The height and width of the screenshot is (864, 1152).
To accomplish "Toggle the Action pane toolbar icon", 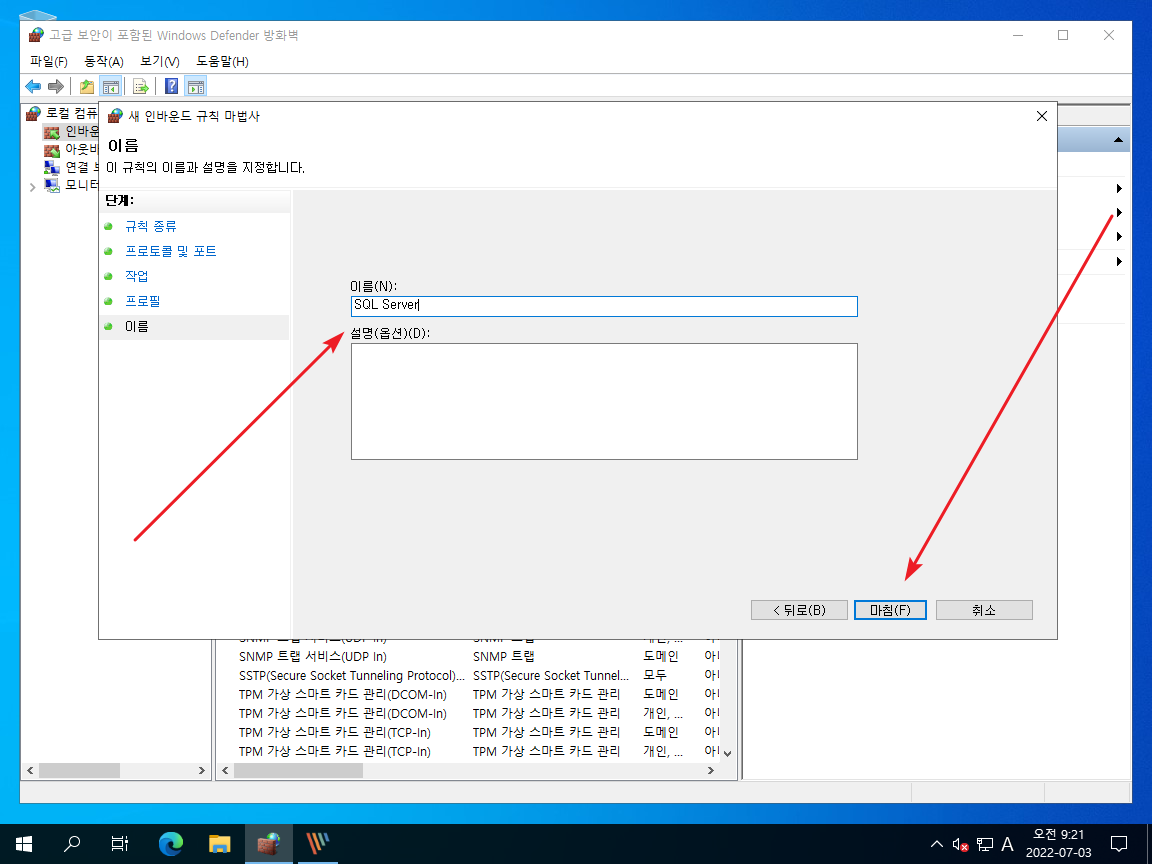I will coord(195,87).
